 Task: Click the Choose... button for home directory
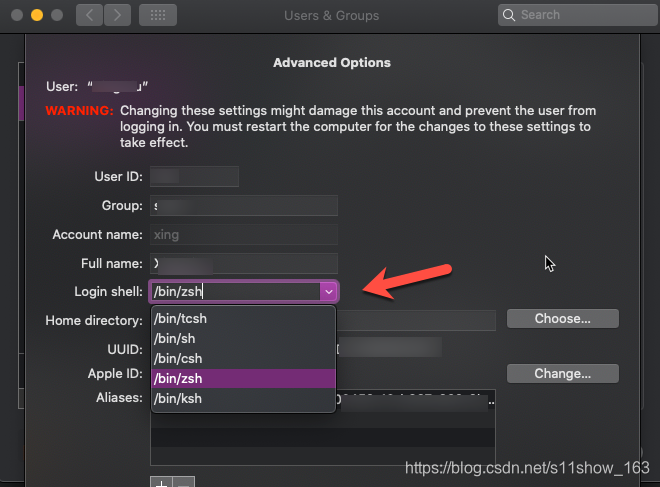point(562,319)
